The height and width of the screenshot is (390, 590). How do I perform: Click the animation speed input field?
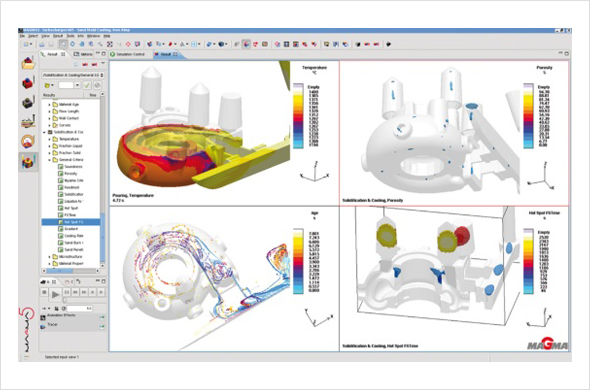coord(80,308)
